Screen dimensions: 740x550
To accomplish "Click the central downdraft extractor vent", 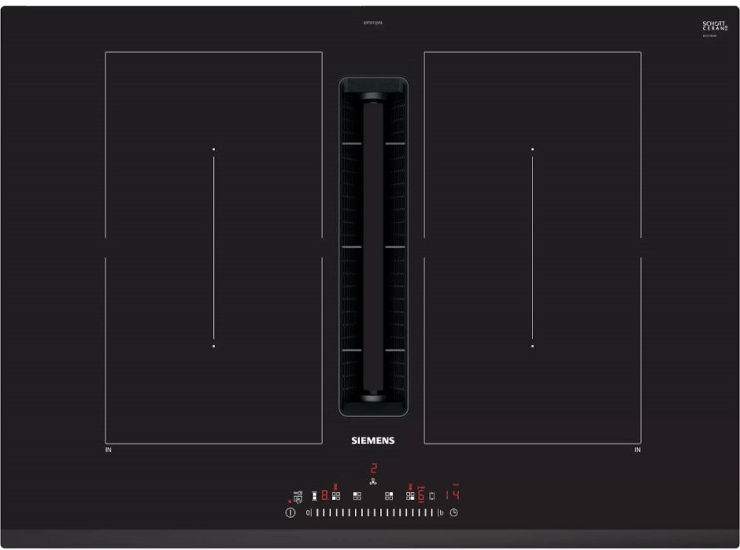I will tap(372, 247).
